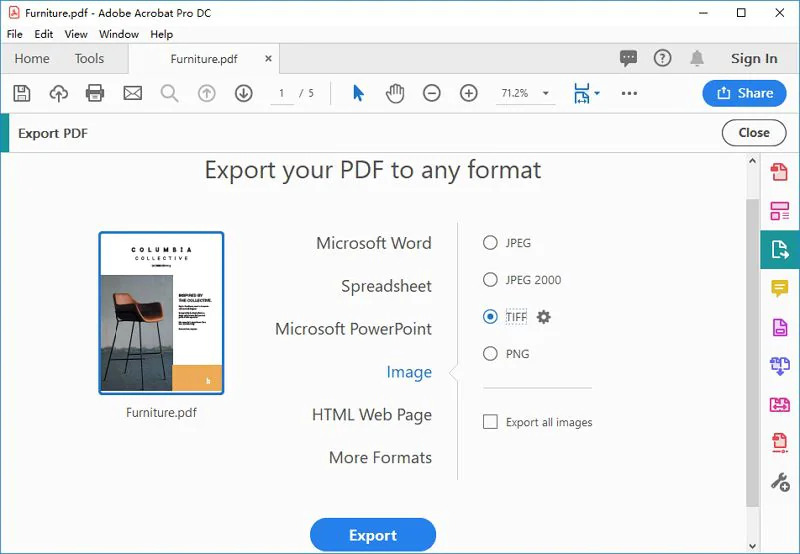Image resolution: width=800 pixels, height=554 pixels.
Task: Open the Find text magnifier icon
Action: point(169,93)
